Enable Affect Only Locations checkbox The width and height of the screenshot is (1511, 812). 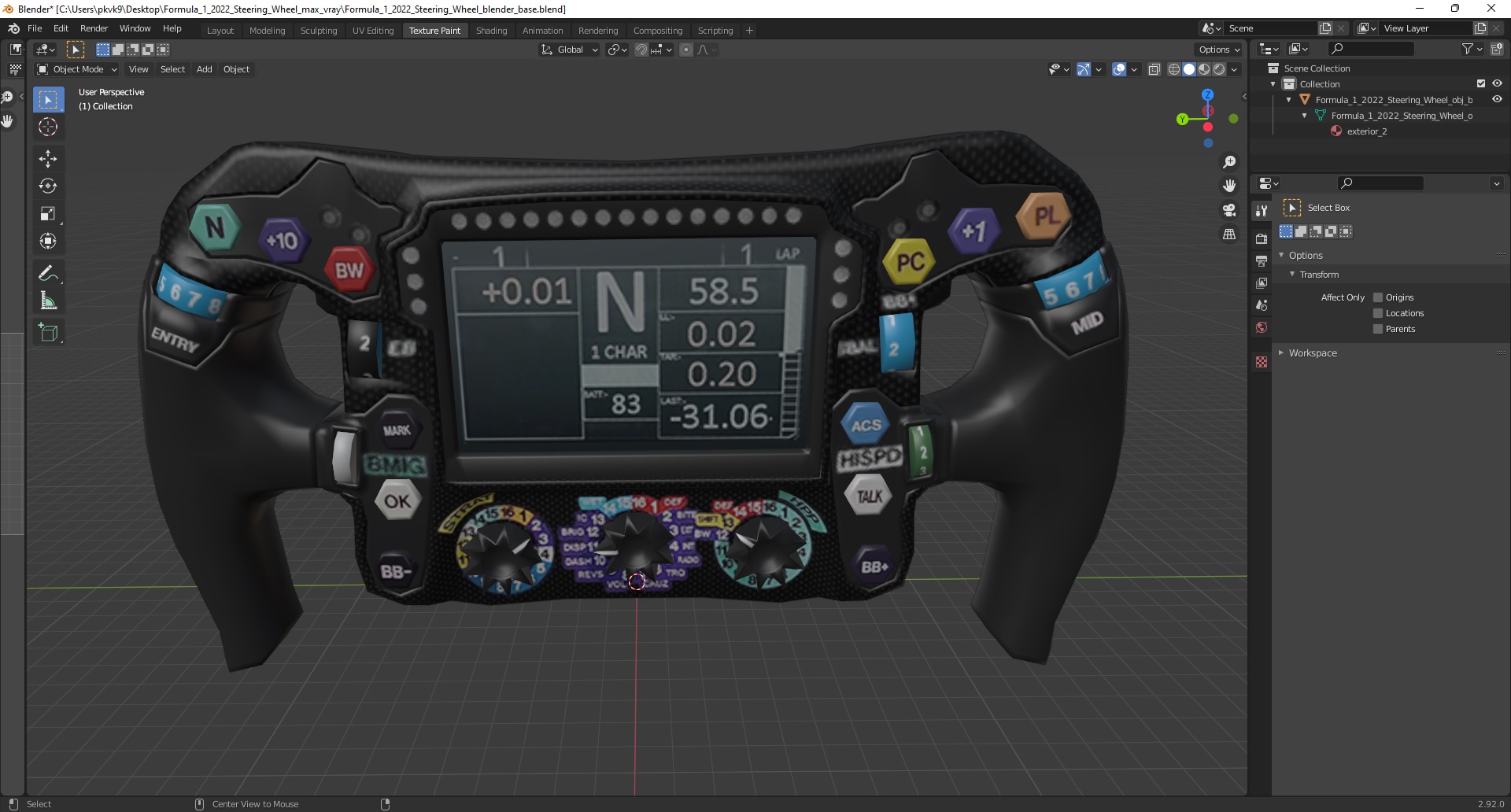[x=1377, y=313]
